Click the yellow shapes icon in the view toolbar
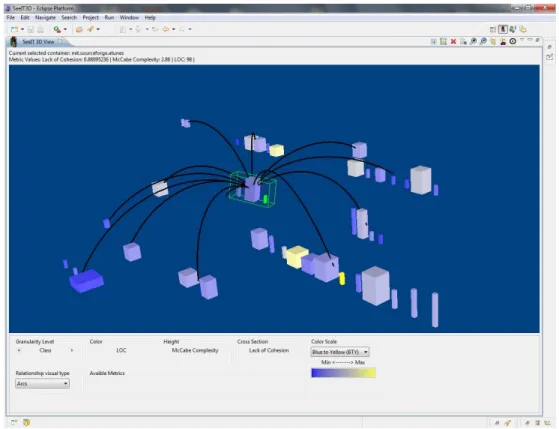This screenshot has width=559, height=429. 493,42
